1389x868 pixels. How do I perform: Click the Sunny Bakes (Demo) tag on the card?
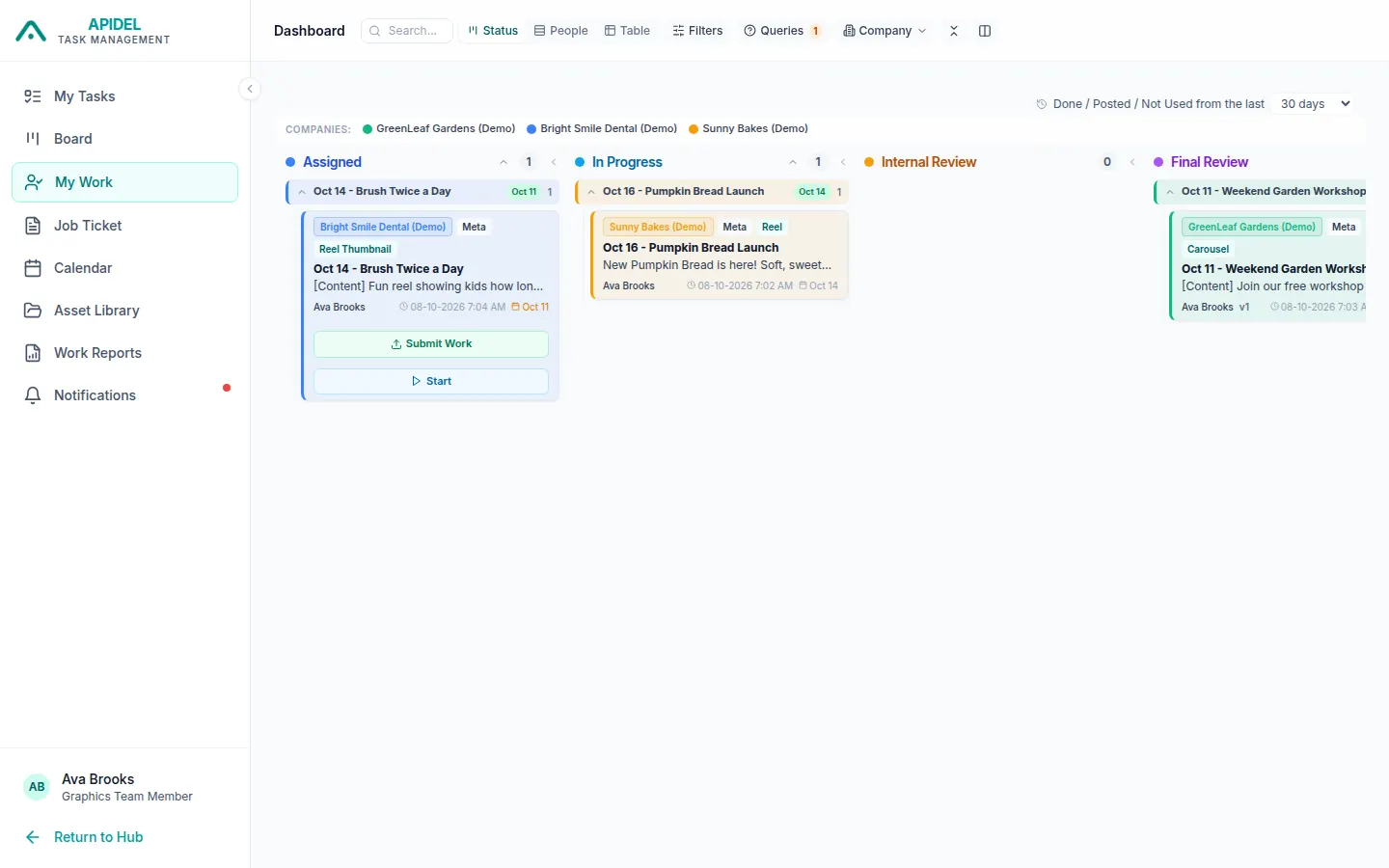click(658, 227)
